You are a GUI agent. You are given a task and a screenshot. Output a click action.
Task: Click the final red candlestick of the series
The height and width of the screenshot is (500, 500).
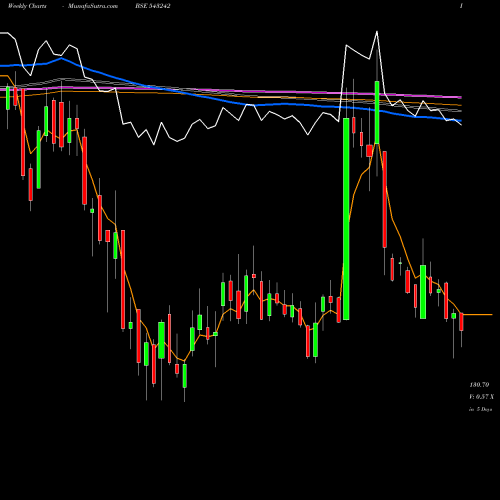pos(461,322)
